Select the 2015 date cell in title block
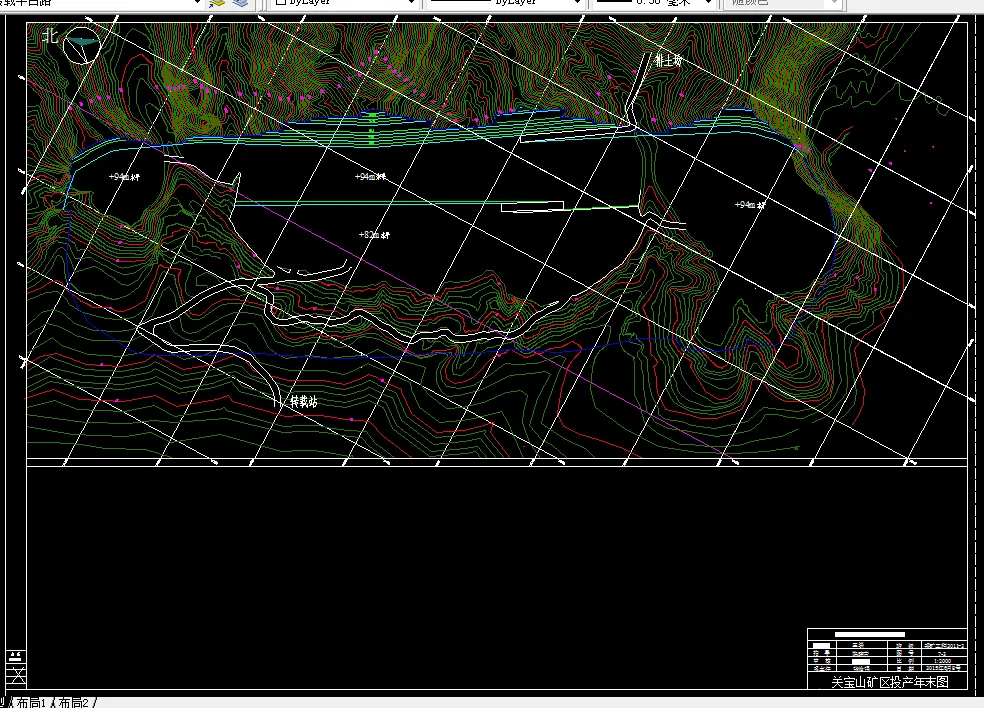 point(943,668)
